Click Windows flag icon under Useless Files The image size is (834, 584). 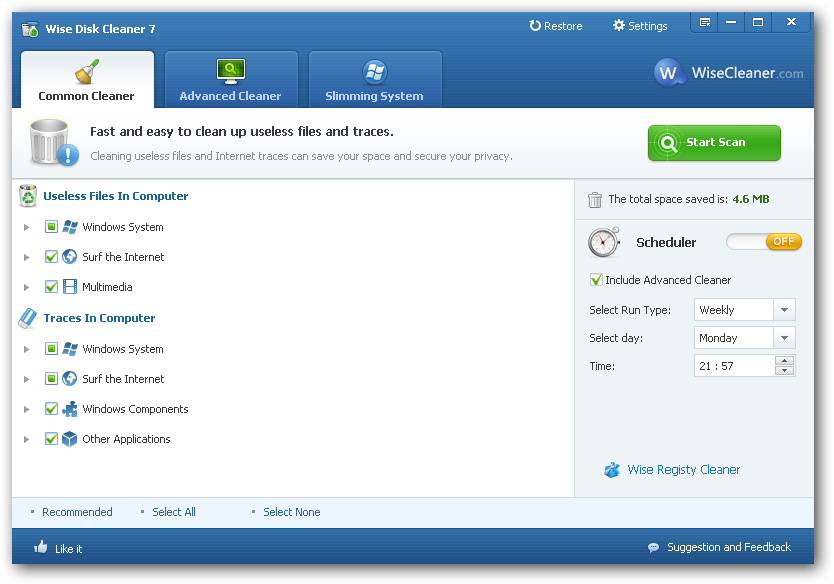(x=70, y=227)
